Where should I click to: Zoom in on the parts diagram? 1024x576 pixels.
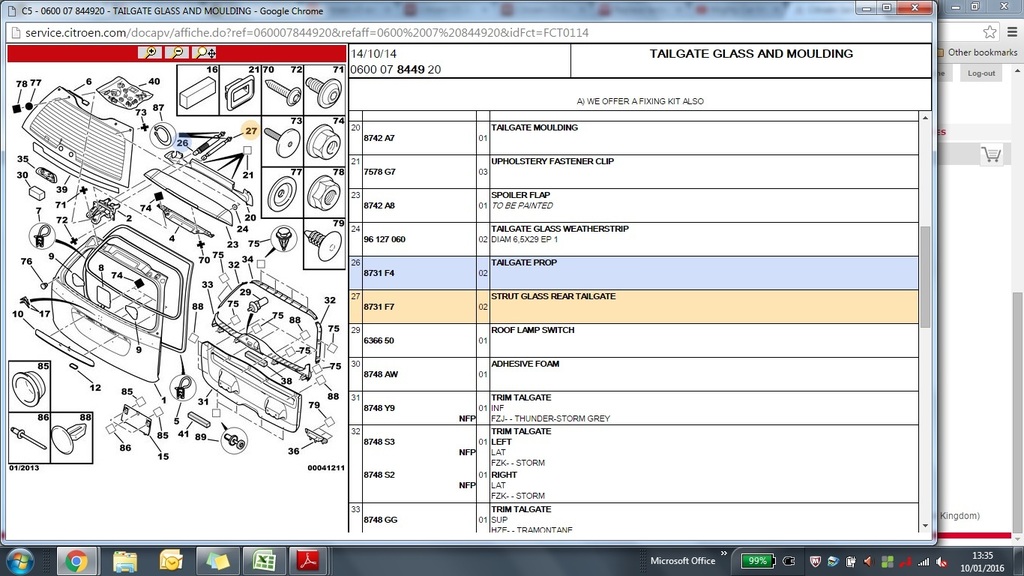150,53
